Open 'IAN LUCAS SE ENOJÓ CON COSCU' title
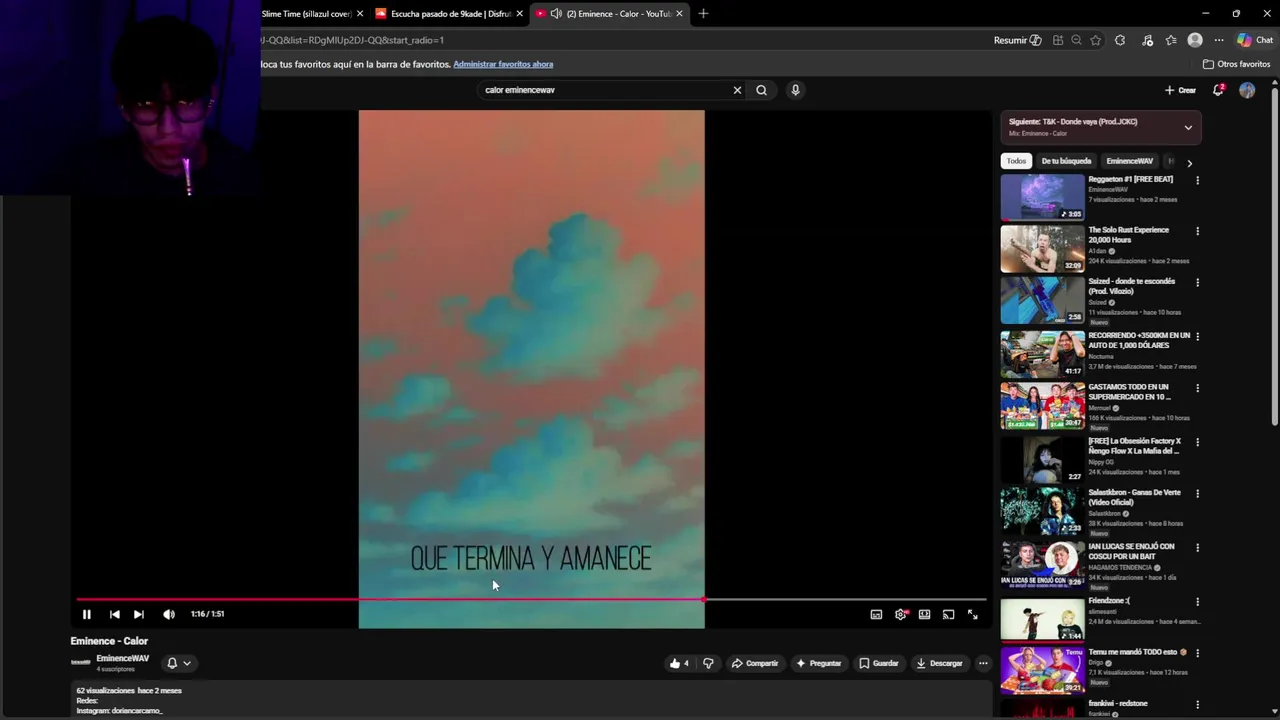The image size is (1280, 720). 1131,551
